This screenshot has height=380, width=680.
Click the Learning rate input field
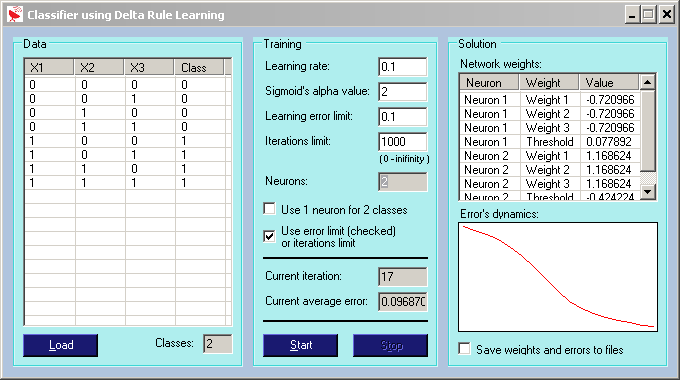pyautogui.click(x=402, y=67)
